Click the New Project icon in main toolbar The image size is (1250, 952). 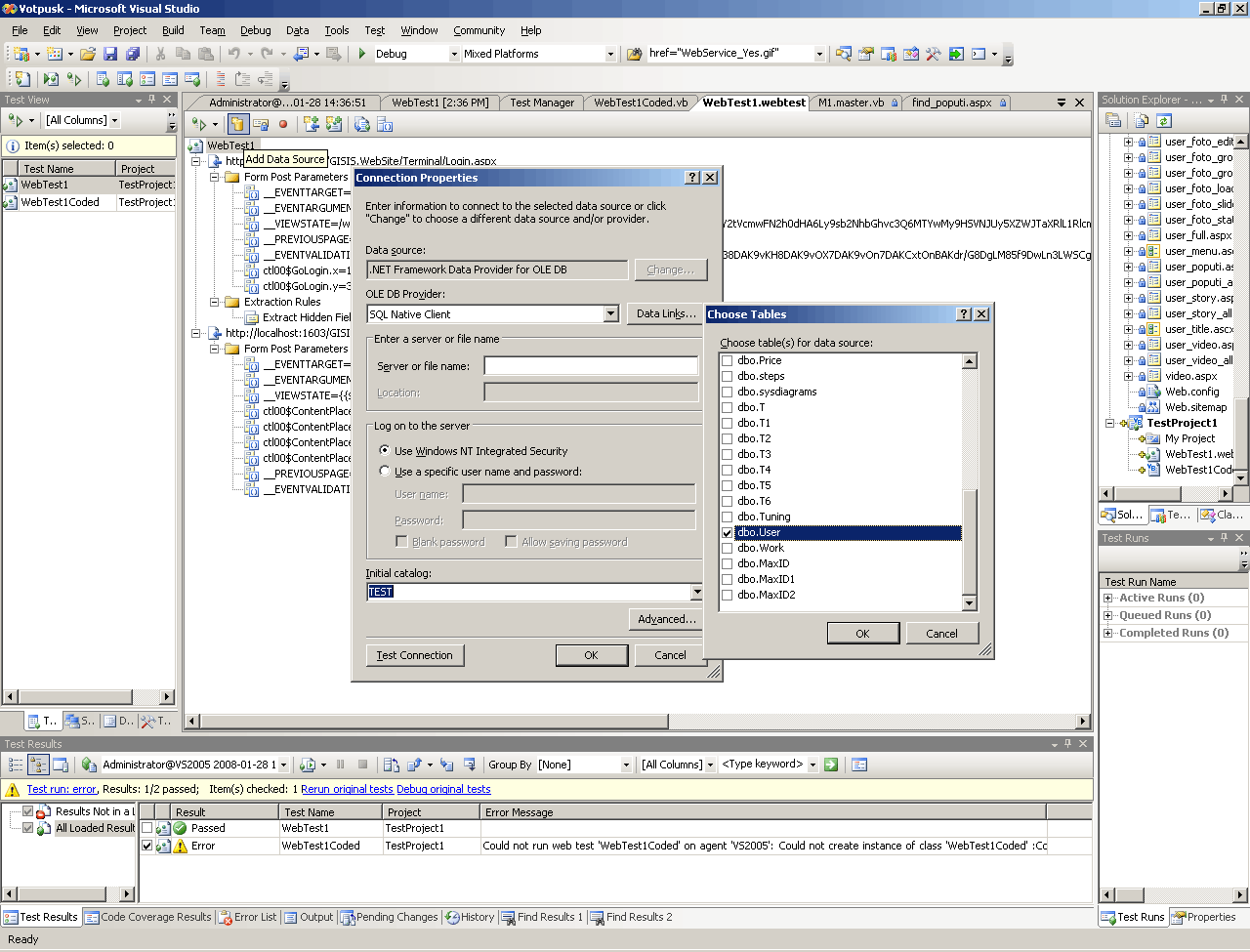[x=21, y=54]
